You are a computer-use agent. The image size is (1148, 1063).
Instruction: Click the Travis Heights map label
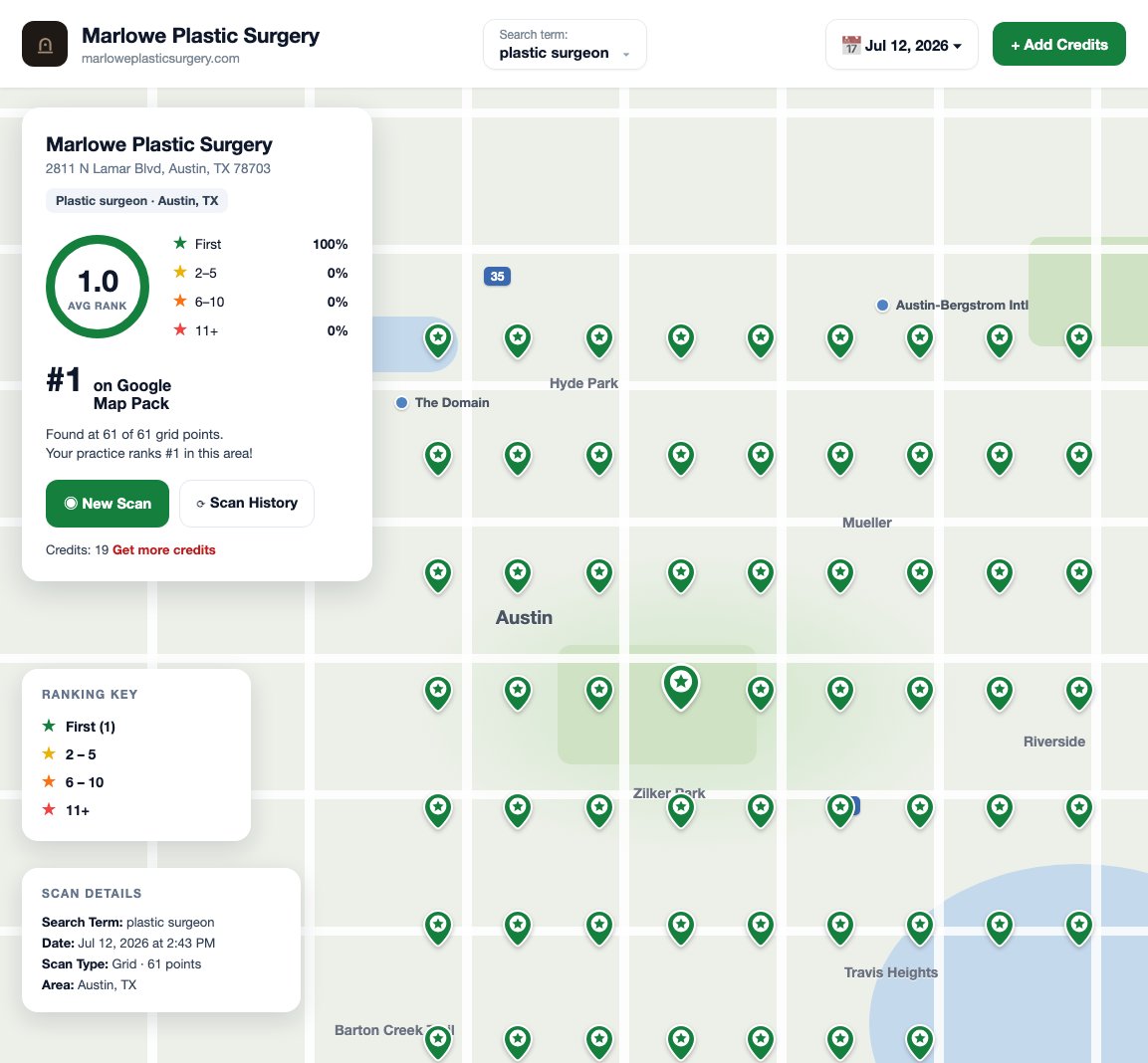pos(890,972)
